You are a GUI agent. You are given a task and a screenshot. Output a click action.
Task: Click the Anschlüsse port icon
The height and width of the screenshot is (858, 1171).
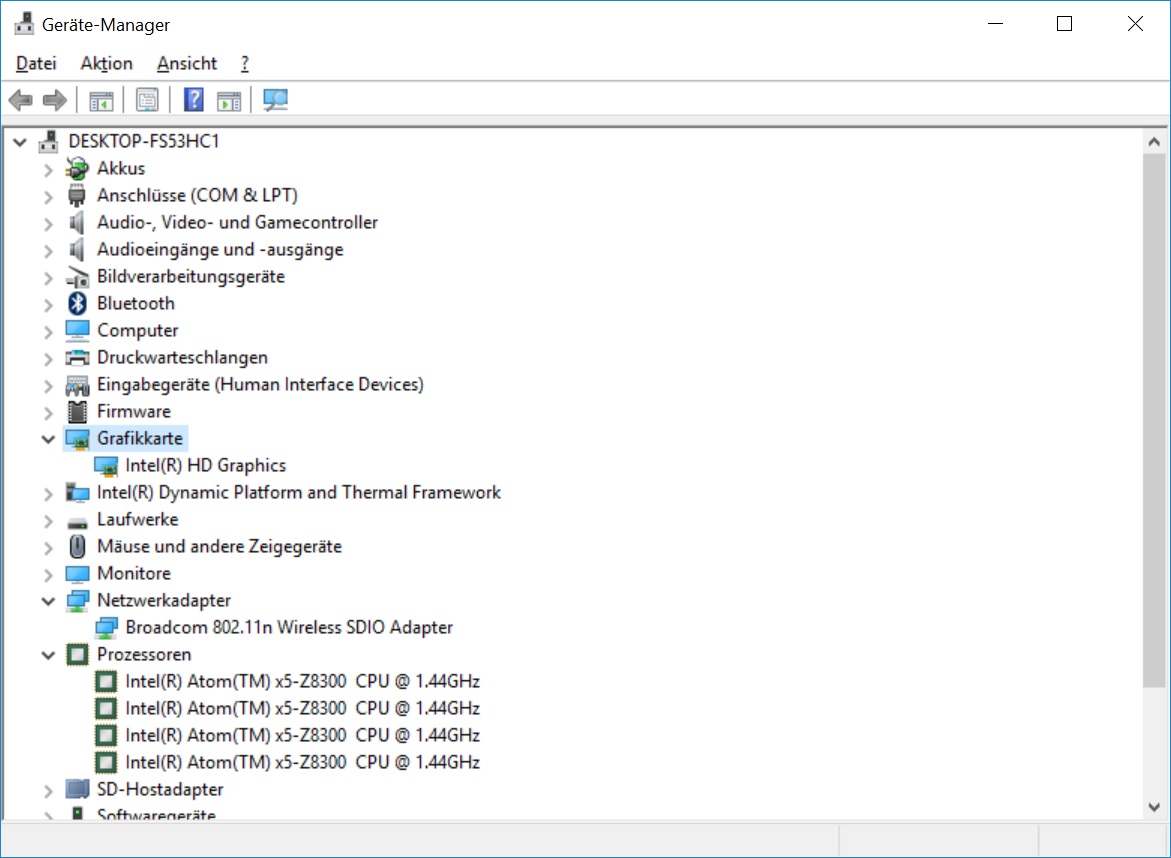(77, 196)
